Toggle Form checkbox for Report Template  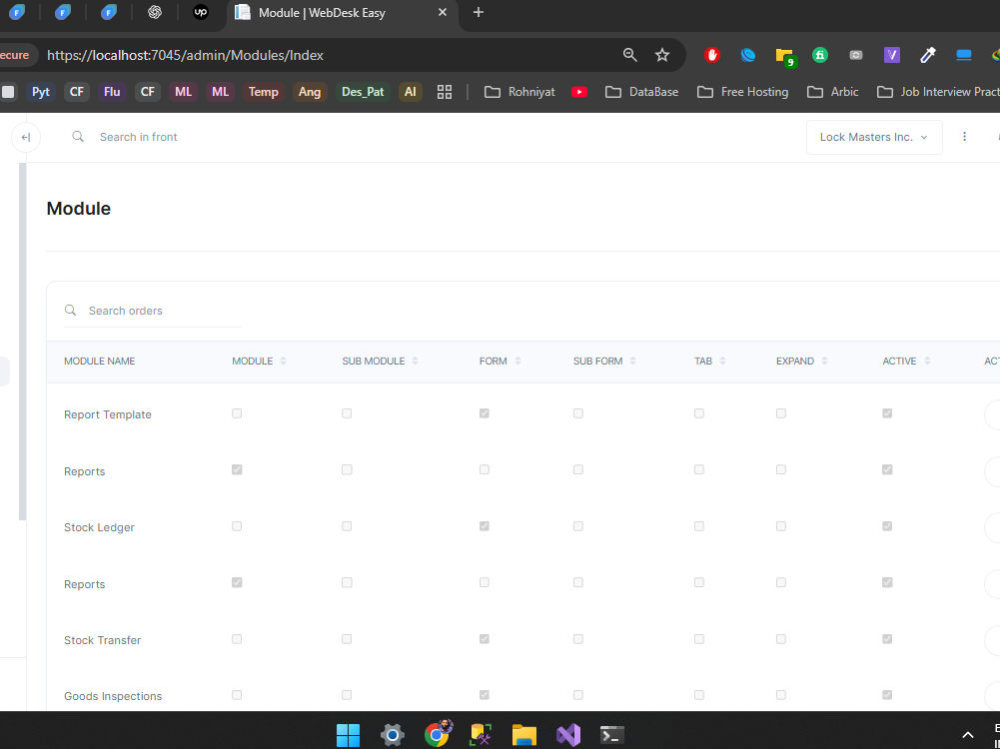pyautogui.click(x=484, y=413)
